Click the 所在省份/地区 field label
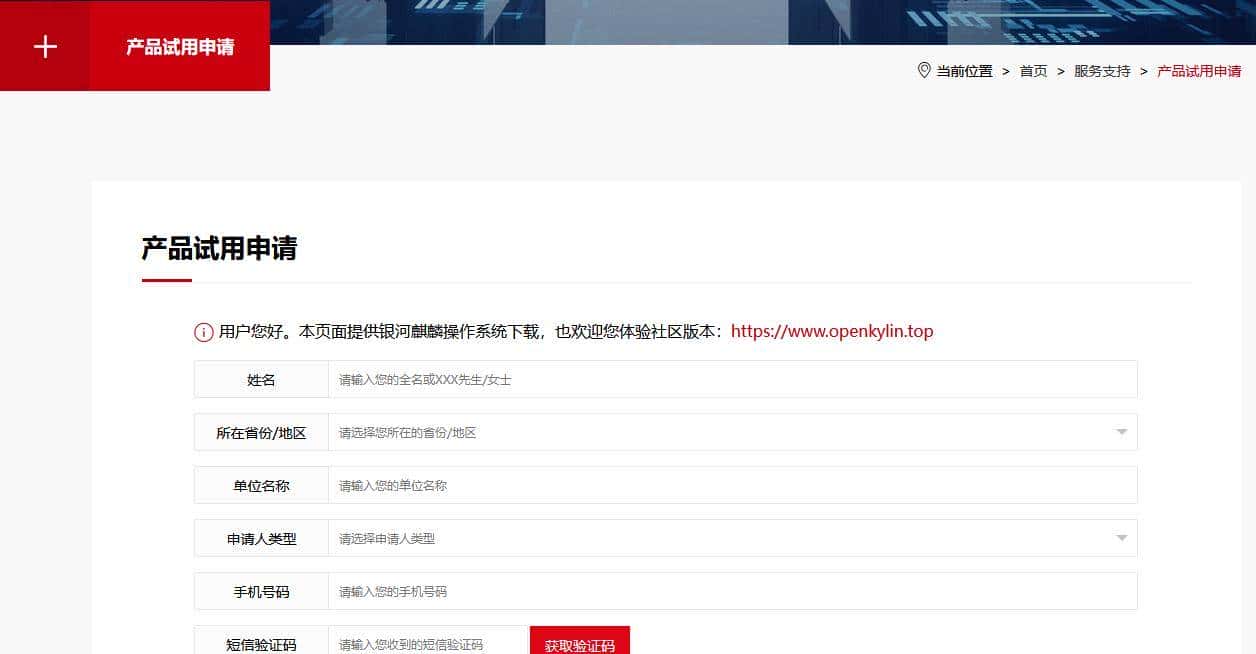Screen dimensions: 1256x654 pyautogui.click(x=261, y=433)
